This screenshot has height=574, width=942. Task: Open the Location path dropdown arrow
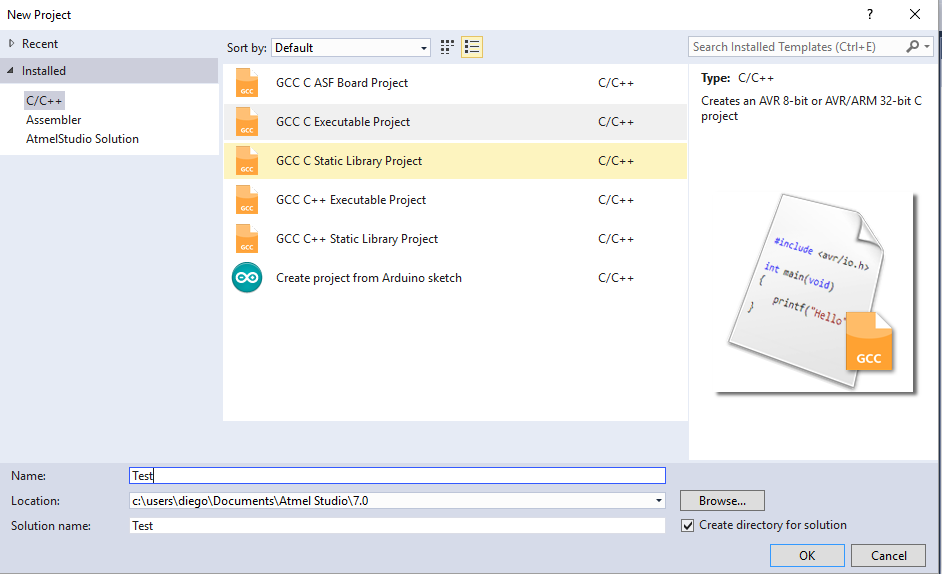[x=658, y=501]
